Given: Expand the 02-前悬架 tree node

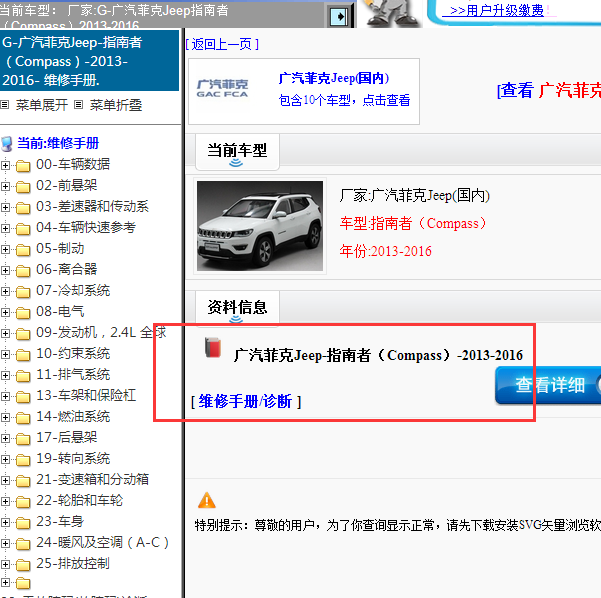Looking at the screenshot, I should point(5,186).
